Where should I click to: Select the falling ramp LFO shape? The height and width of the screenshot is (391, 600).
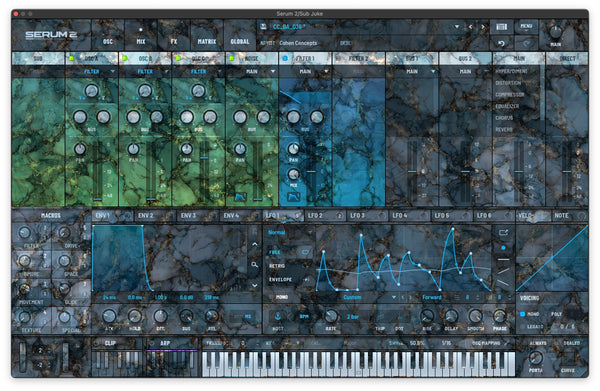(503, 283)
